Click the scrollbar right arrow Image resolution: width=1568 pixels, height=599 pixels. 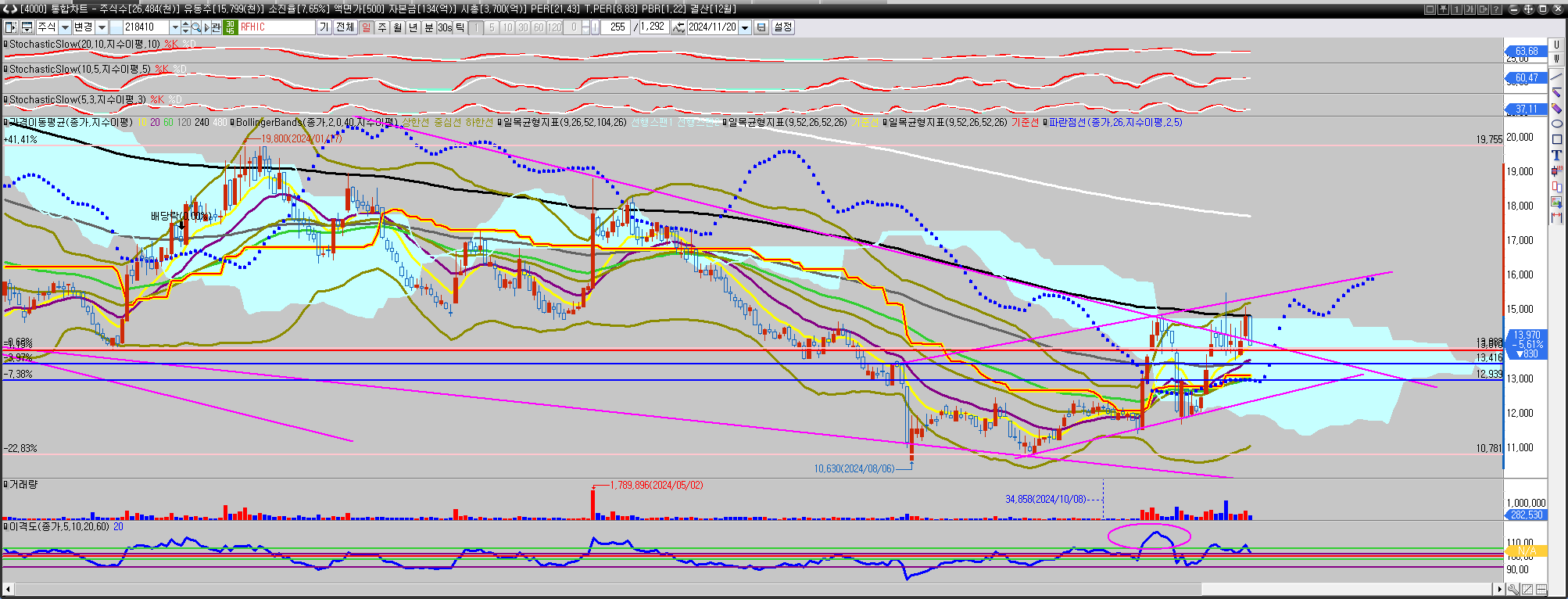[1499, 589]
